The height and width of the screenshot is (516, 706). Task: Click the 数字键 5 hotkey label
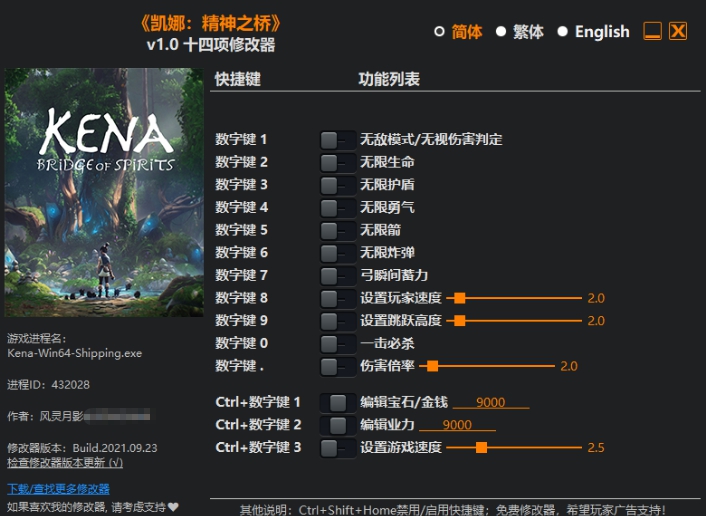[x=241, y=230]
